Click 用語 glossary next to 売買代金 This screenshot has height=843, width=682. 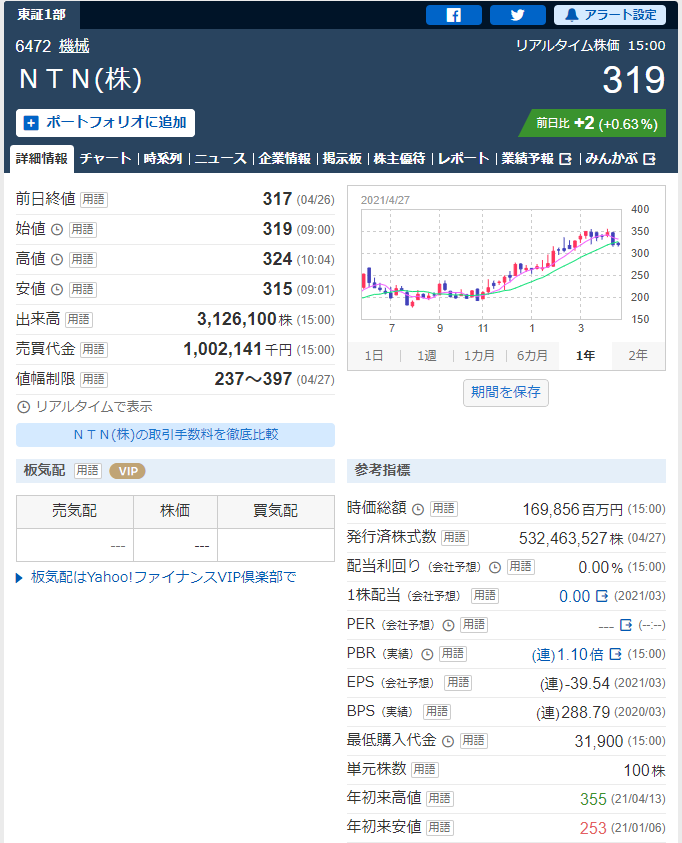(x=94, y=350)
